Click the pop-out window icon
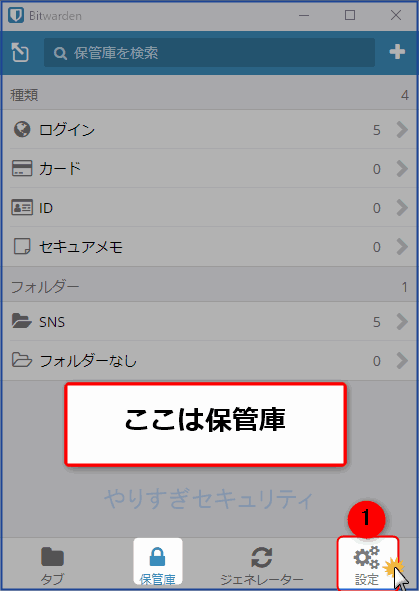 click(20, 52)
